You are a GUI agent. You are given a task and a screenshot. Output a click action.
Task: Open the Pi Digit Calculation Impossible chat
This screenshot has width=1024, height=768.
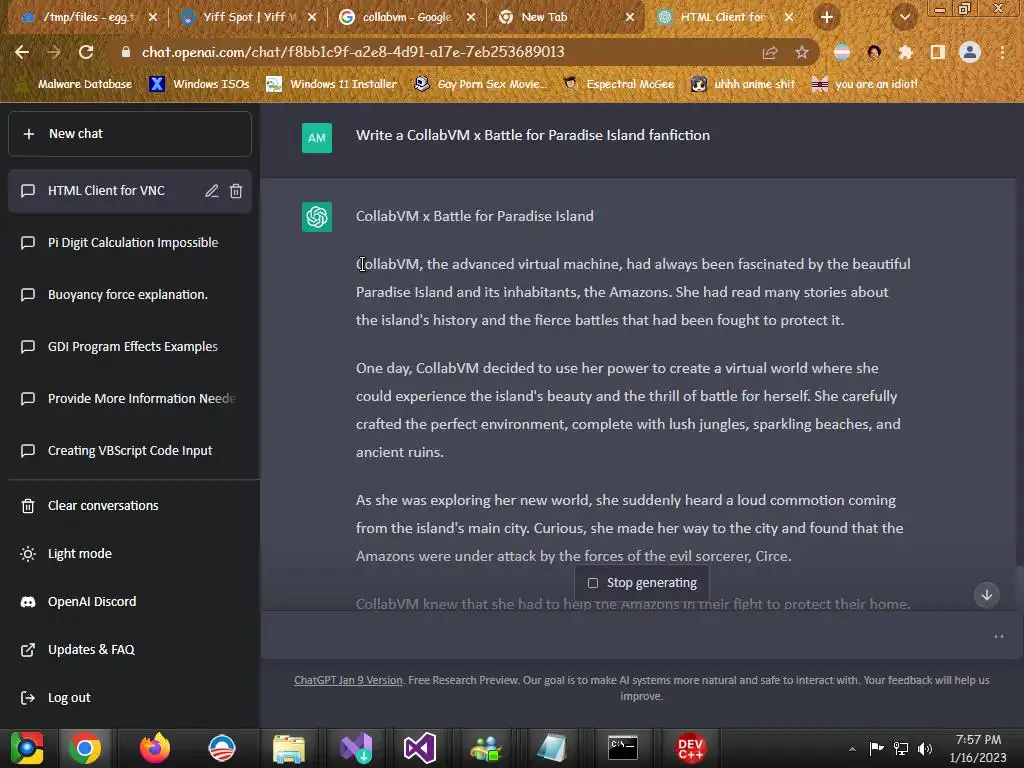[129, 243]
